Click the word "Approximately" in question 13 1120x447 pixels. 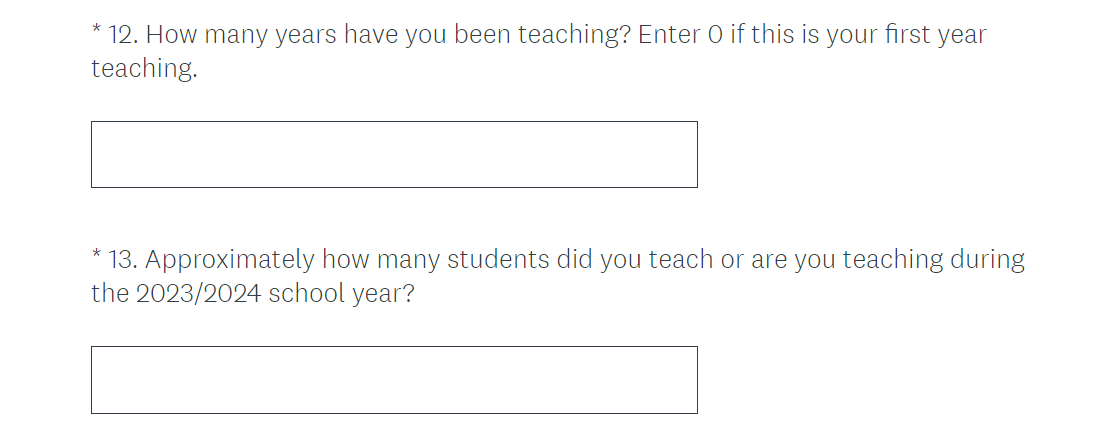pyautogui.click(x=230, y=260)
